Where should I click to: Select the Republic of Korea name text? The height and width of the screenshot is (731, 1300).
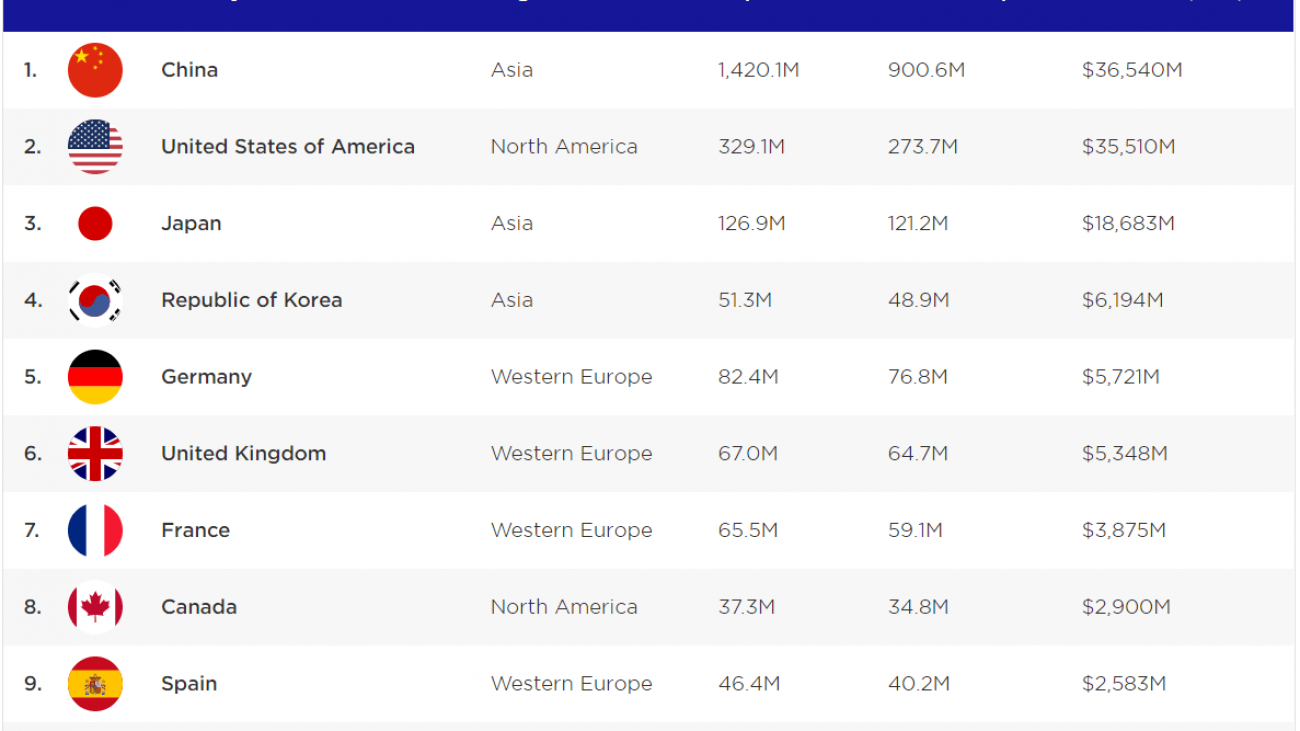coord(251,300)
